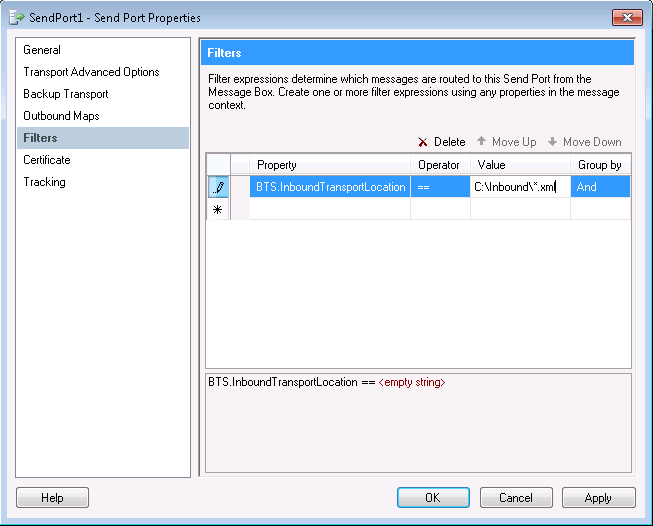
Task: Select the Filters page
Action: pos(103,138)
